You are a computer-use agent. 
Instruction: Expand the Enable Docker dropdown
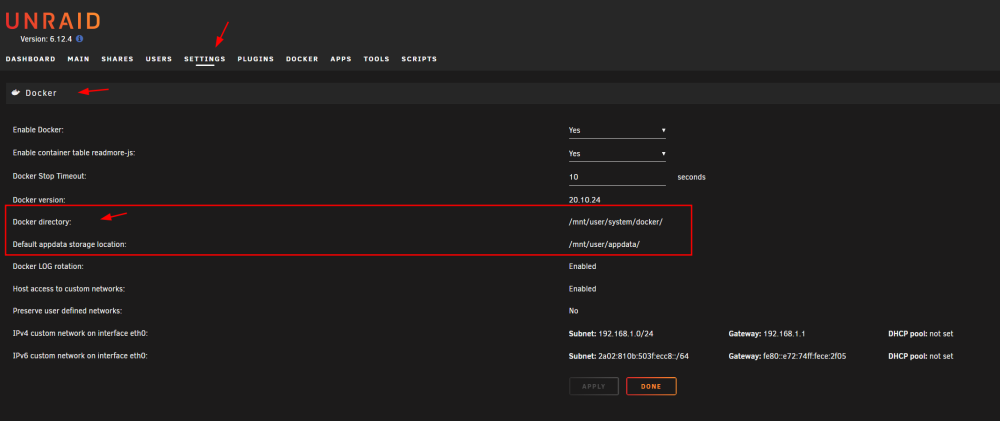(617, 130)
